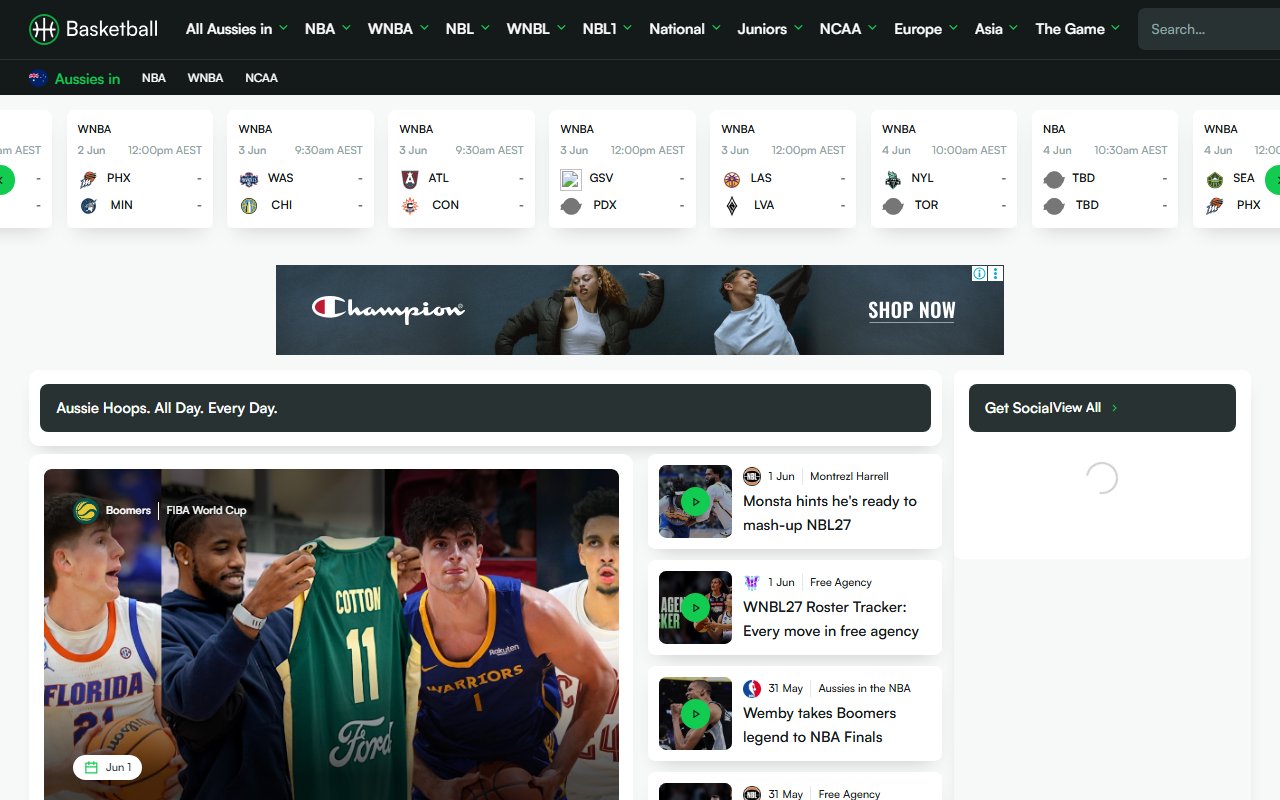Screen dimensions: 1280x800
Task: Click the Australian flag icon beside Aussies in
Action: [38, 78]
